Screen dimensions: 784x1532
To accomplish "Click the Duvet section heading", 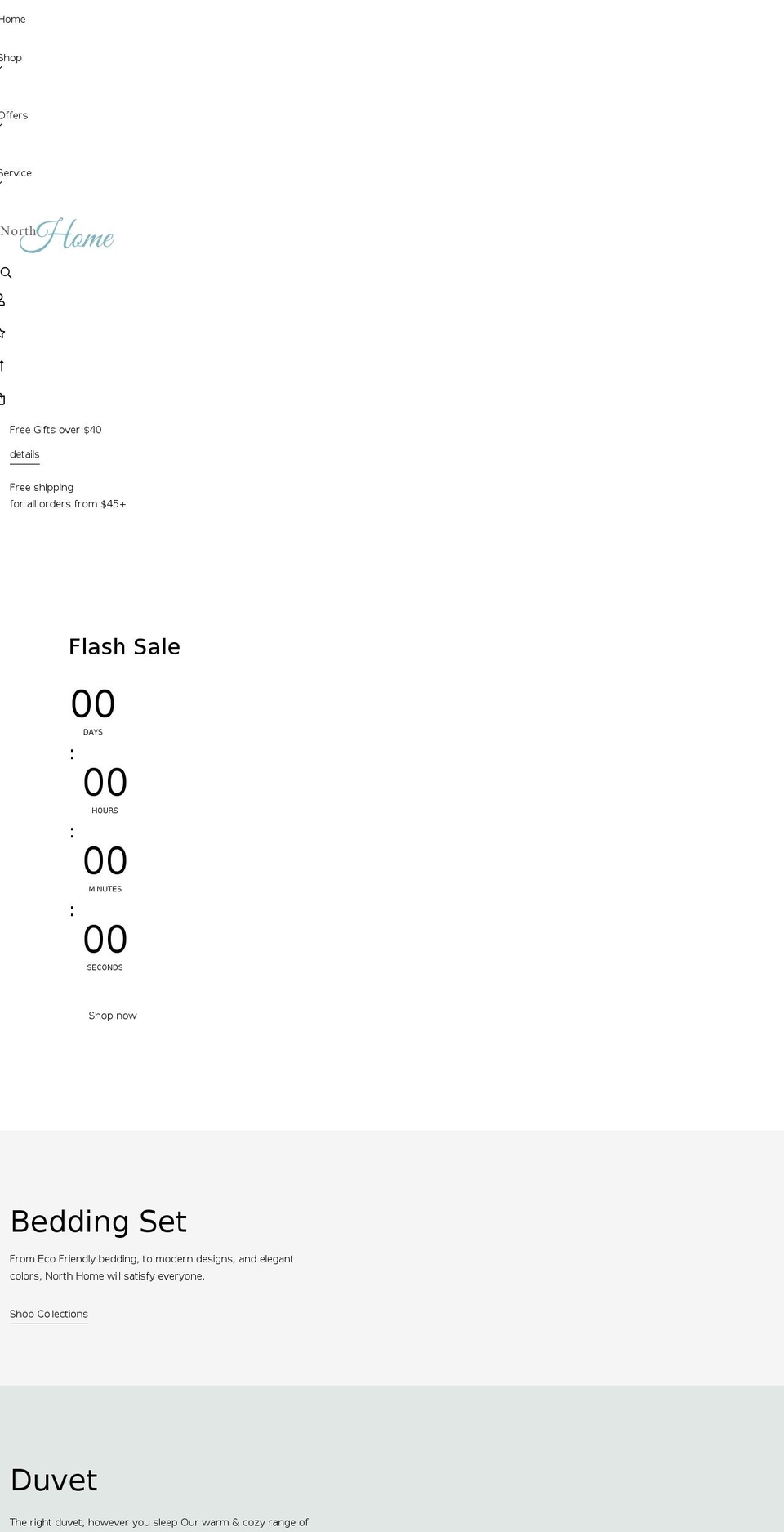I will point(54,1480).
